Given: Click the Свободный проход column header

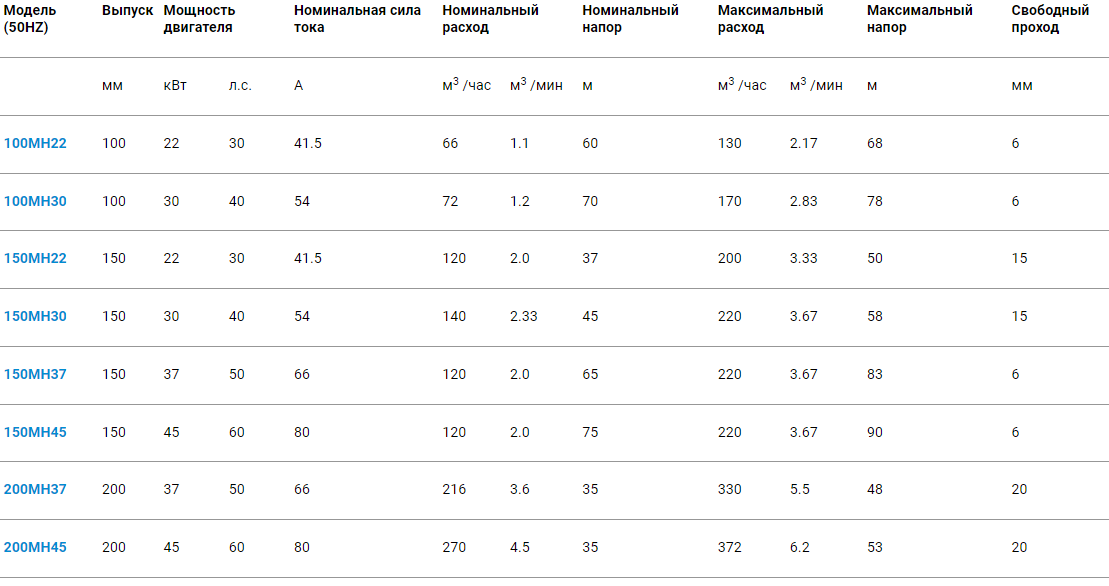Looking at the screenshot, I should click(x=1050, y=19).
